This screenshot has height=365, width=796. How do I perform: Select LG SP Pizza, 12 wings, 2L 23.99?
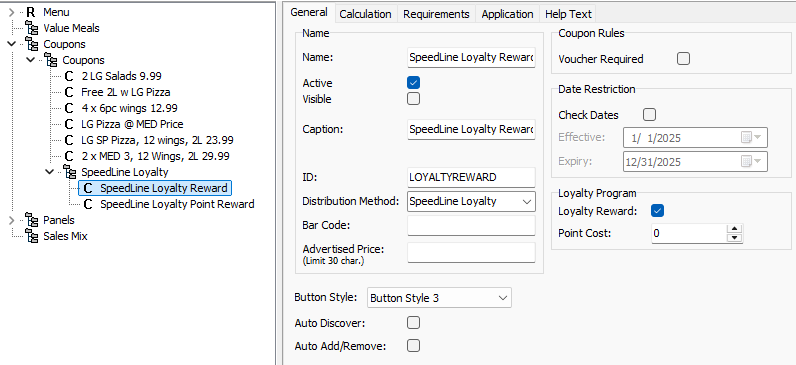(157, 141)
